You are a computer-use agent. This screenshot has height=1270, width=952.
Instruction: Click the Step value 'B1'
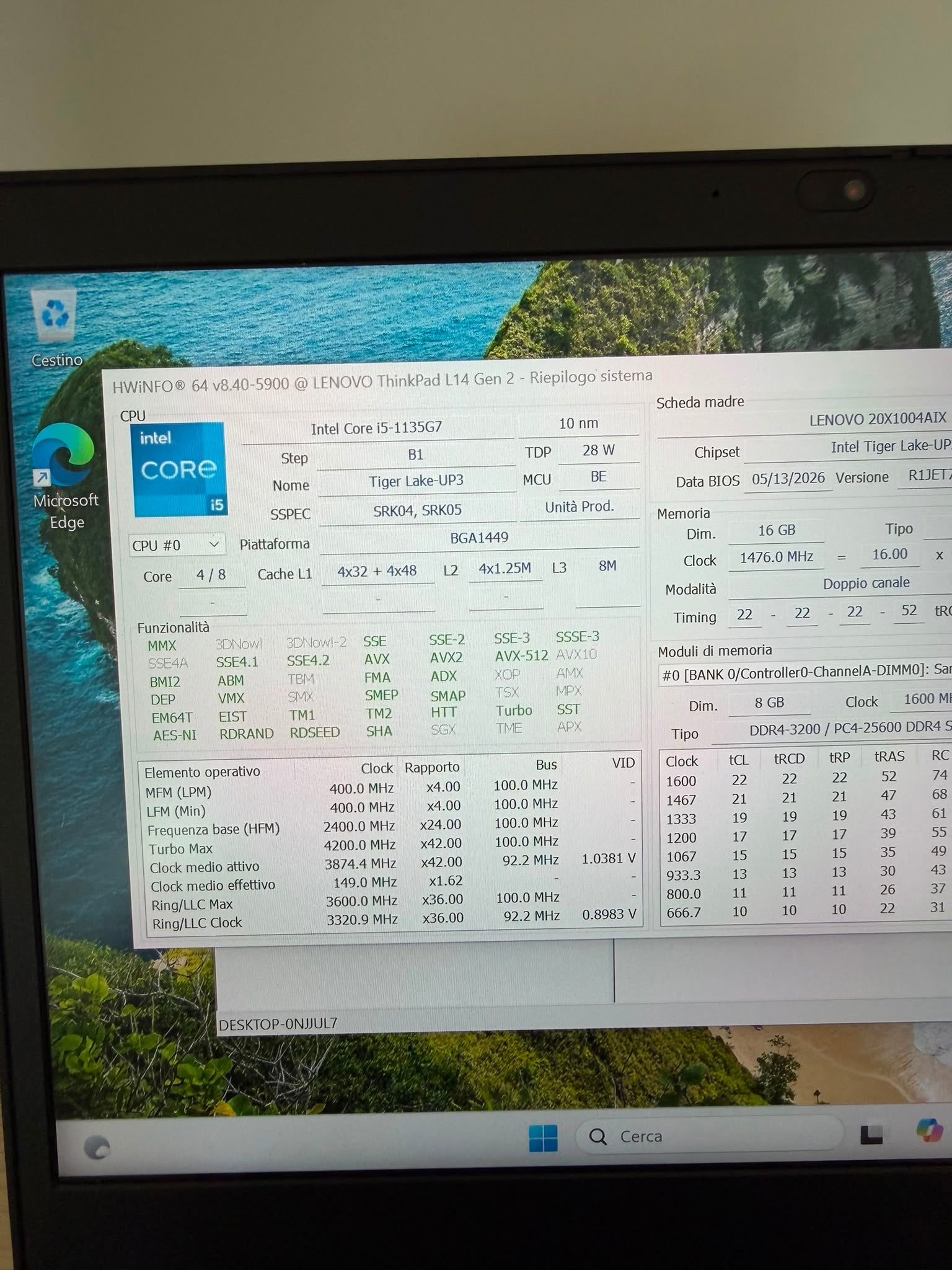(415, 455)
